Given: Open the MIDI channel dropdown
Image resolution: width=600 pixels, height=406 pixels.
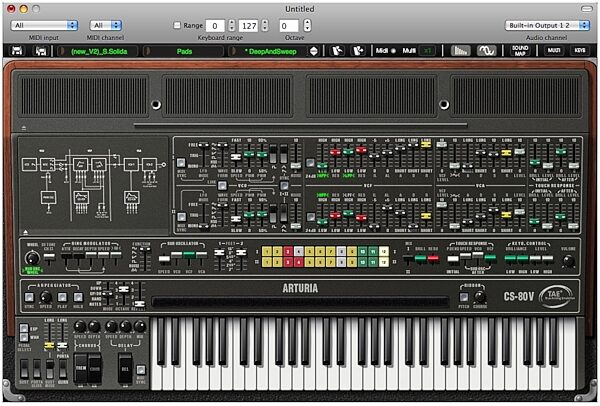Looking at the screenshot, I should tap(106, 25).
